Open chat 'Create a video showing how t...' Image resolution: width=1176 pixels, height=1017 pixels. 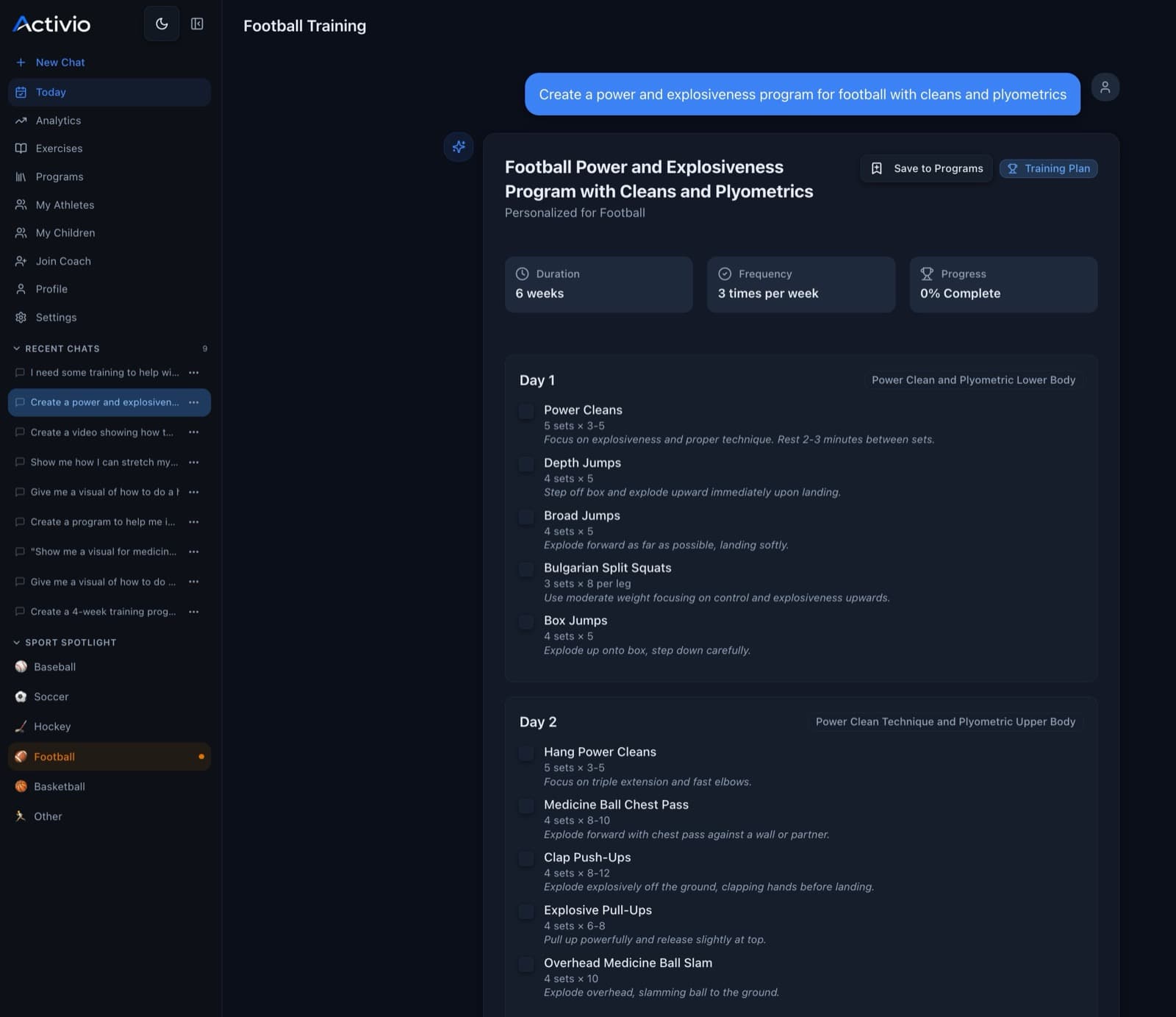tap(102, 432)
